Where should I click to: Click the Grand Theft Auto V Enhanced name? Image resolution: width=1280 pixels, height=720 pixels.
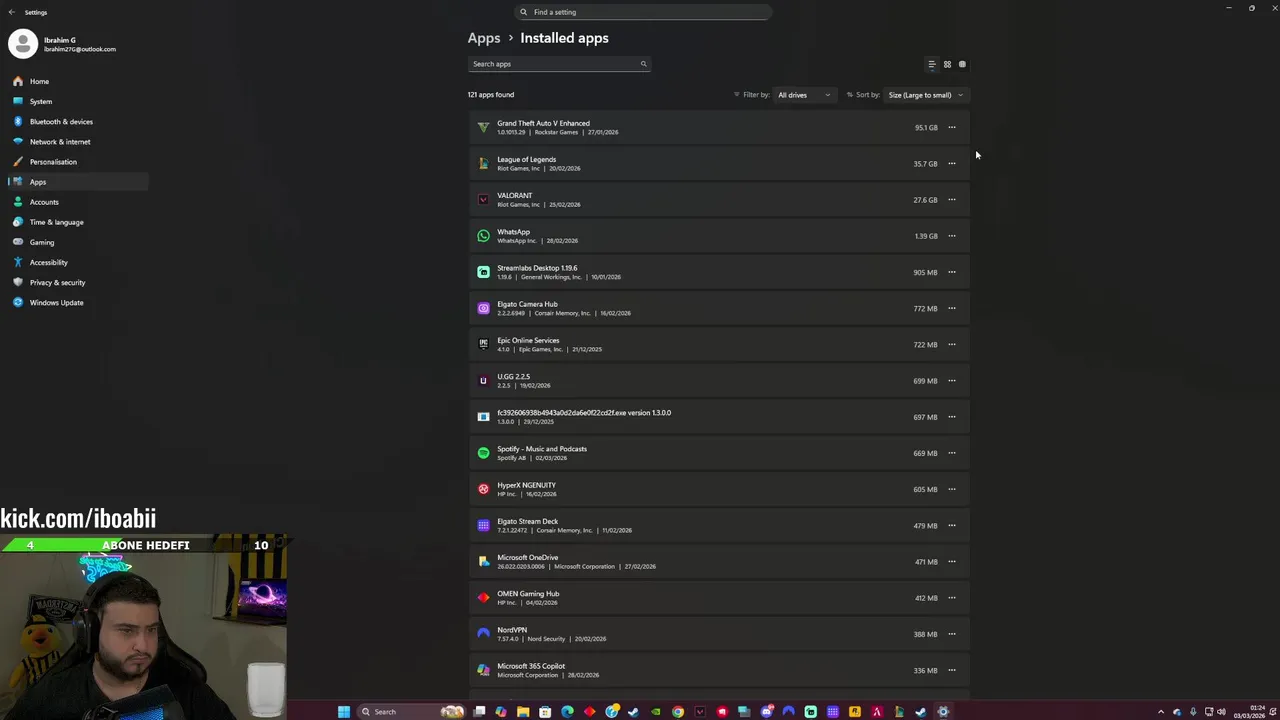point(543,123)
